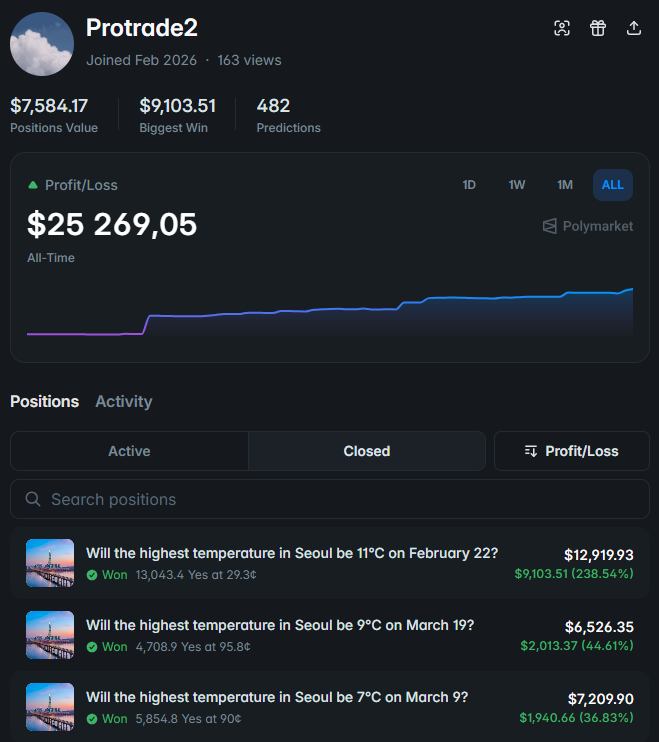Image resolution: width=659 pixels, height=742 pixels.
Task: Click the Protrade2 cloud avatar
Action: pyautogui.click(x=42, y=44)
